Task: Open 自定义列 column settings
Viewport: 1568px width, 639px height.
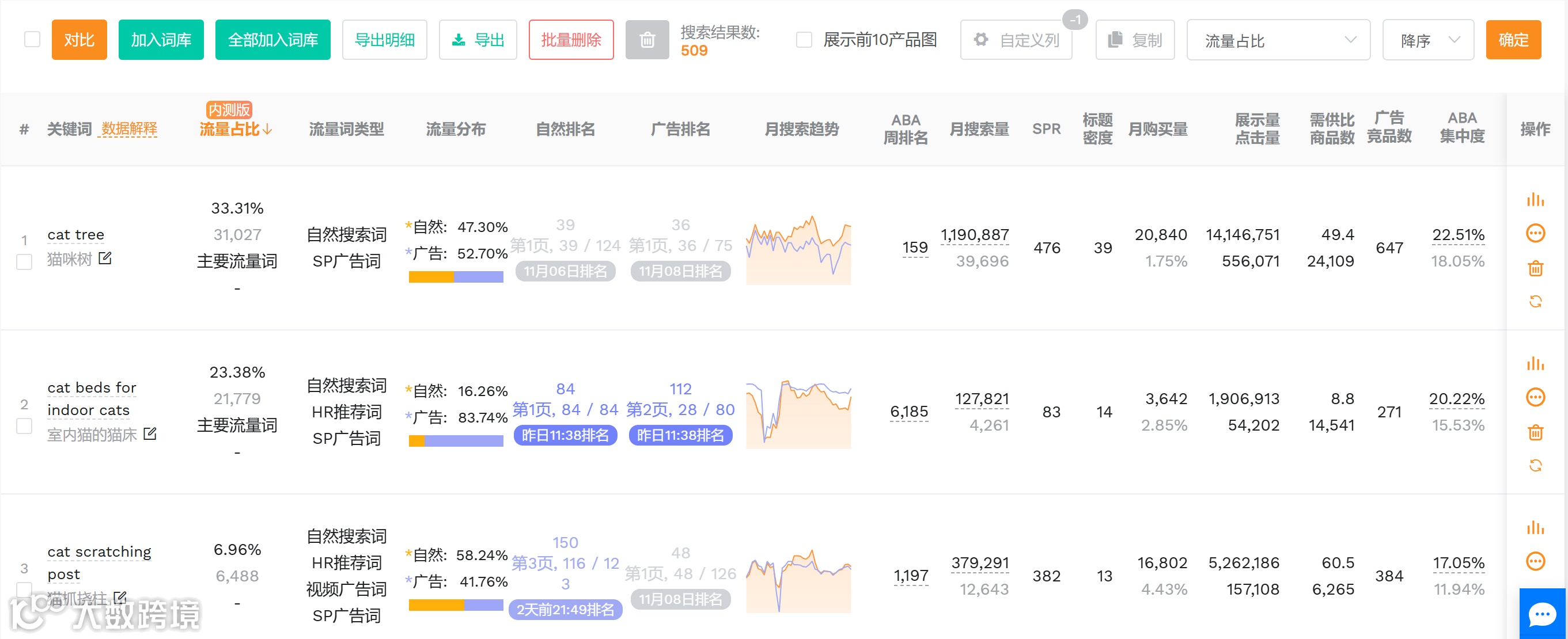Action: pos(1016,40)
